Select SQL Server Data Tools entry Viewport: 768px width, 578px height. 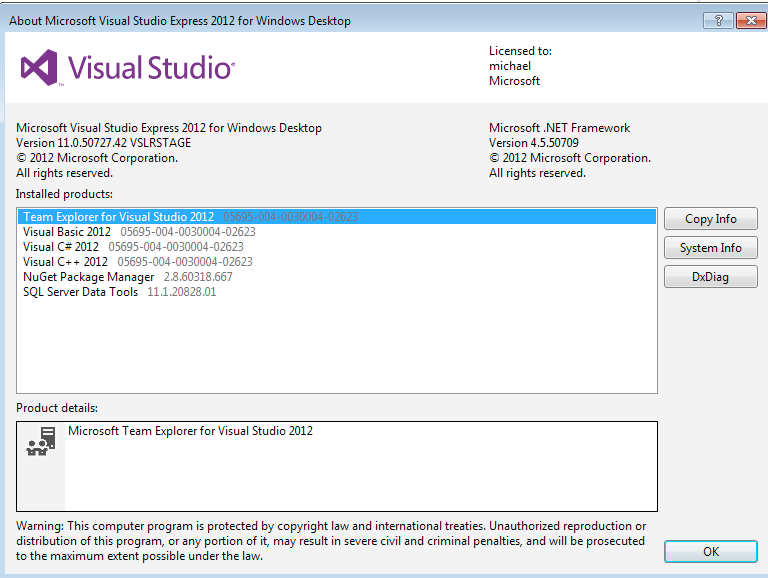[337, 291]
